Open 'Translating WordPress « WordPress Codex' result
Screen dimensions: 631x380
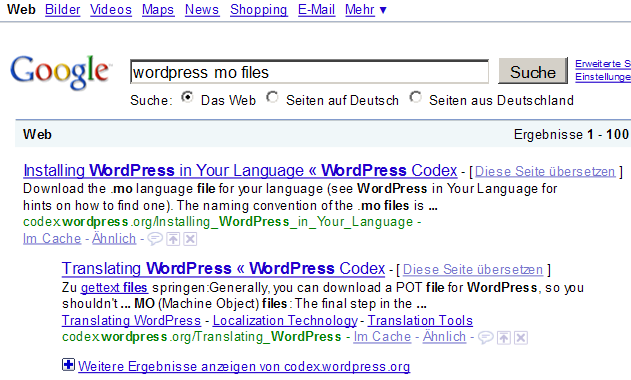tap(223, 268)
